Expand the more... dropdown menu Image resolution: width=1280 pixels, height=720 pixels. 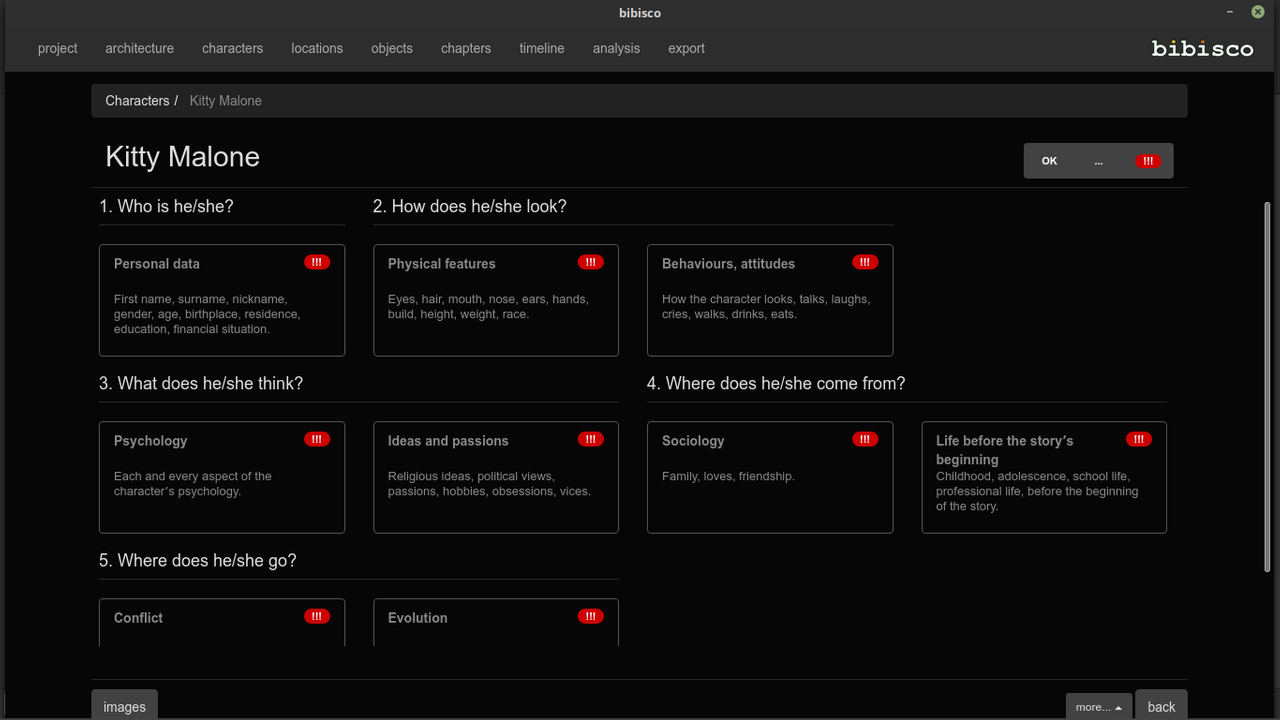[x=1099, y=706]
